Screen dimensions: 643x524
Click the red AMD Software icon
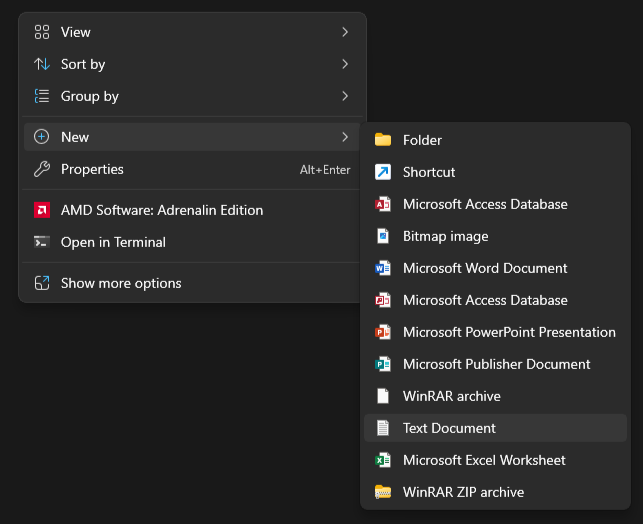(x=42, y=210)
